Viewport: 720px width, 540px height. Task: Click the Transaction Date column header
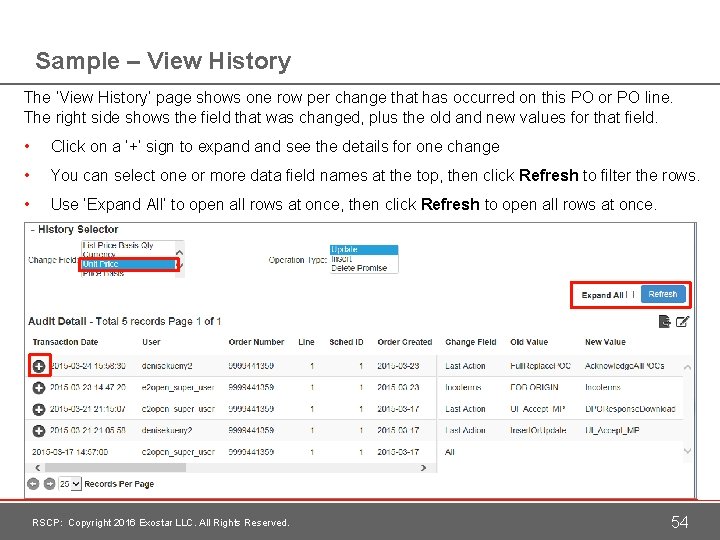tap(65, 342)
